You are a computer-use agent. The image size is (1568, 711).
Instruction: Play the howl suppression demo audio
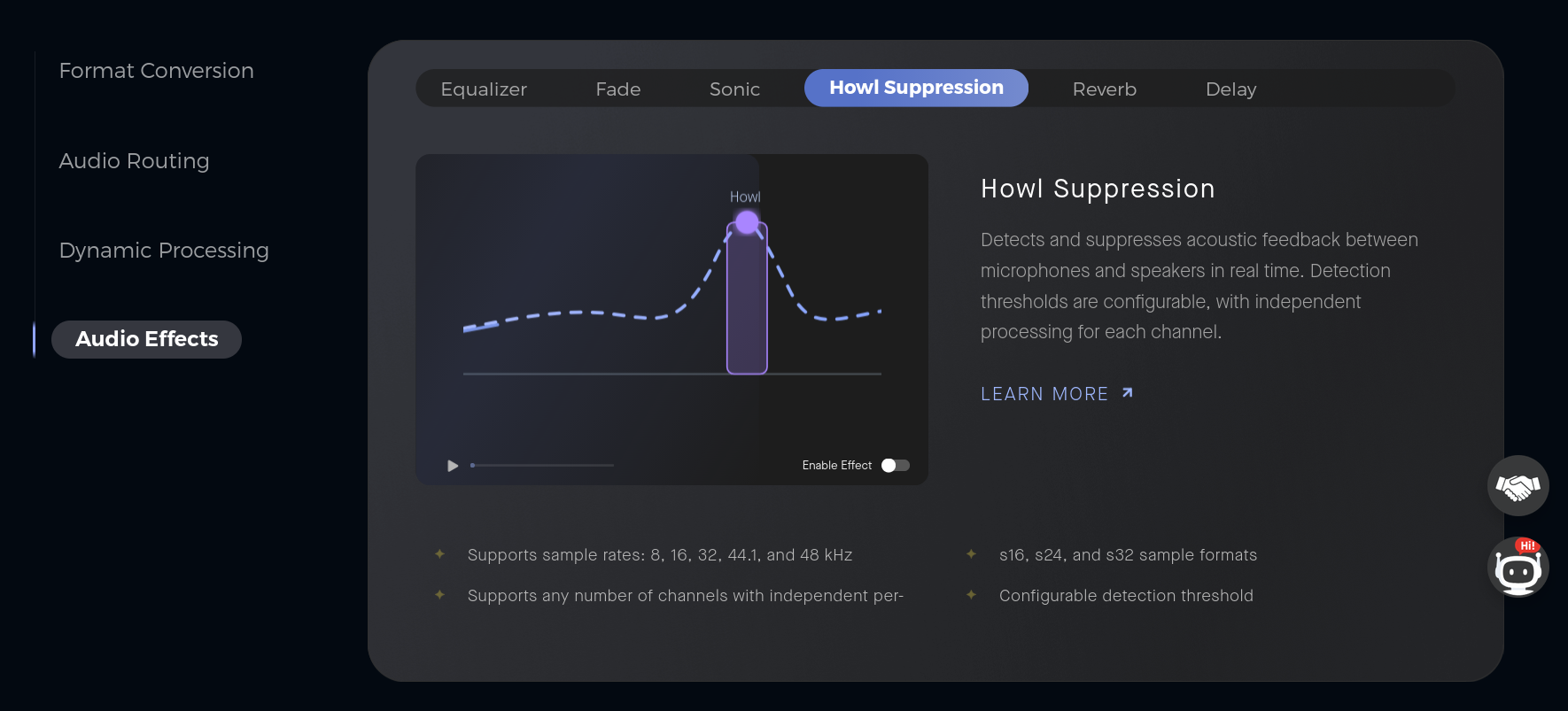pos(453,466)
